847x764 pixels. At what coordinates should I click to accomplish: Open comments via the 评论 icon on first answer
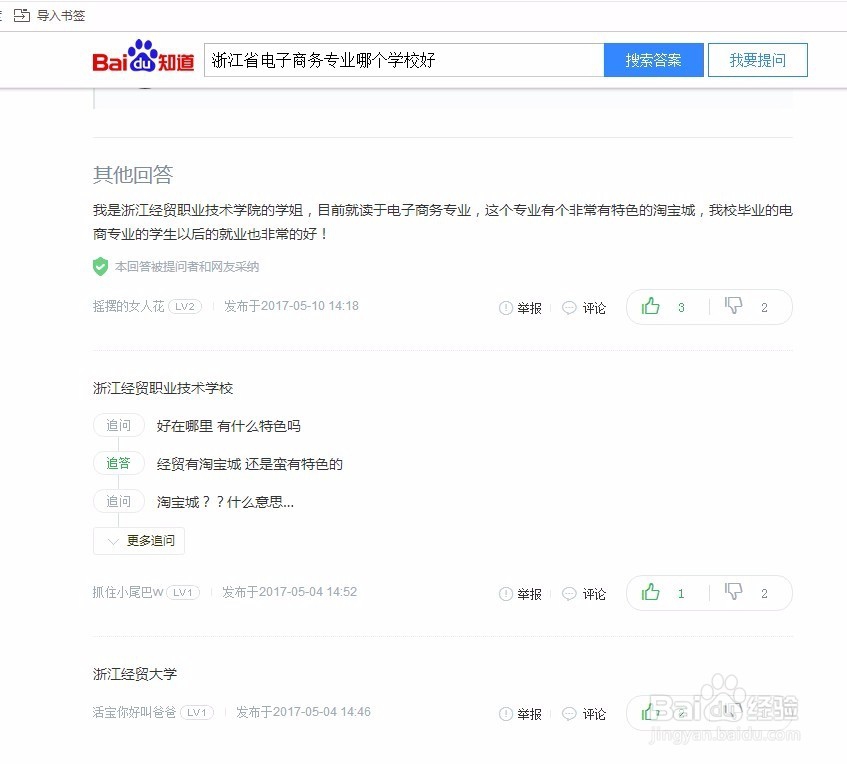pyautogui.click(x=569, y=308)
